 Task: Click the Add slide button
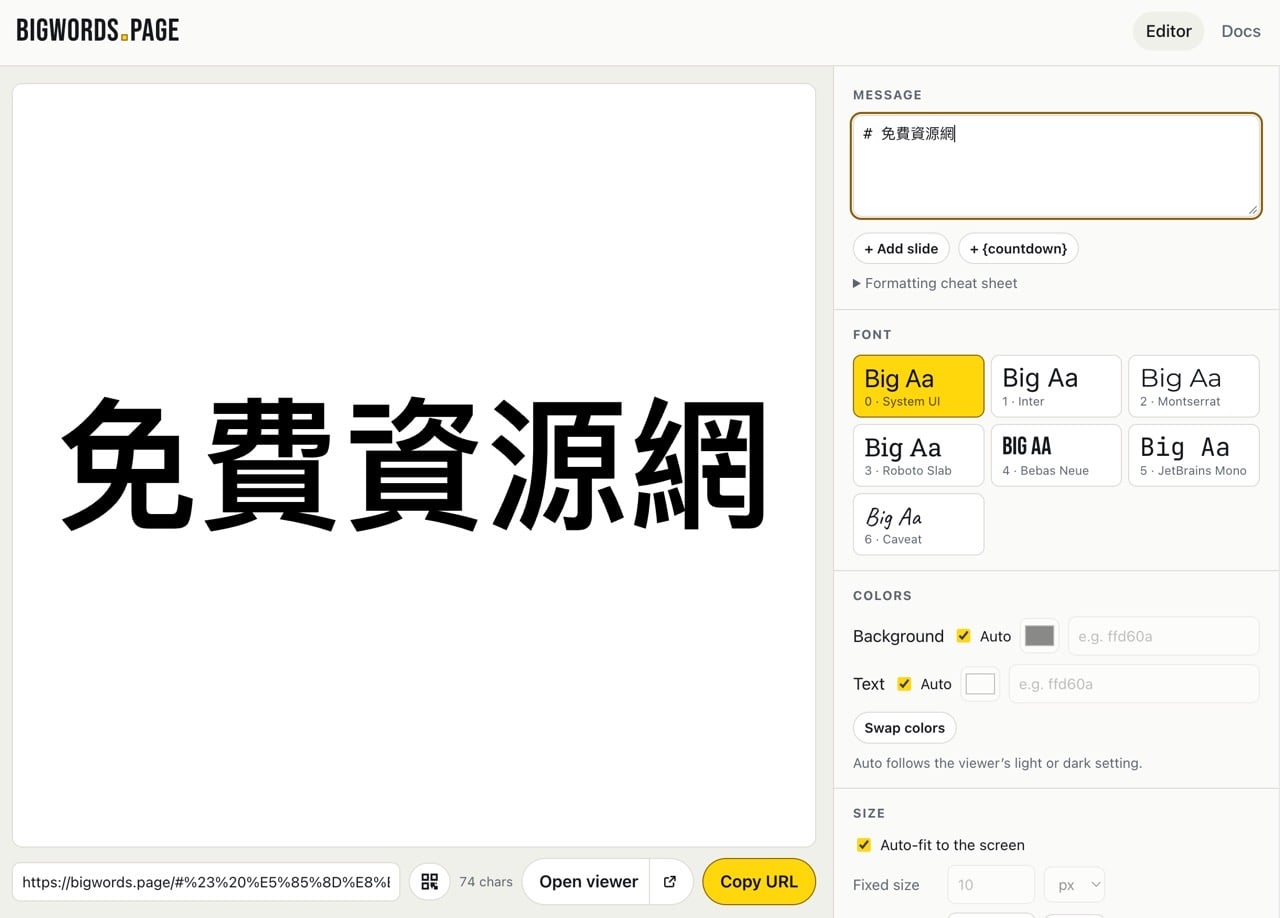click(x=901, y=248)
